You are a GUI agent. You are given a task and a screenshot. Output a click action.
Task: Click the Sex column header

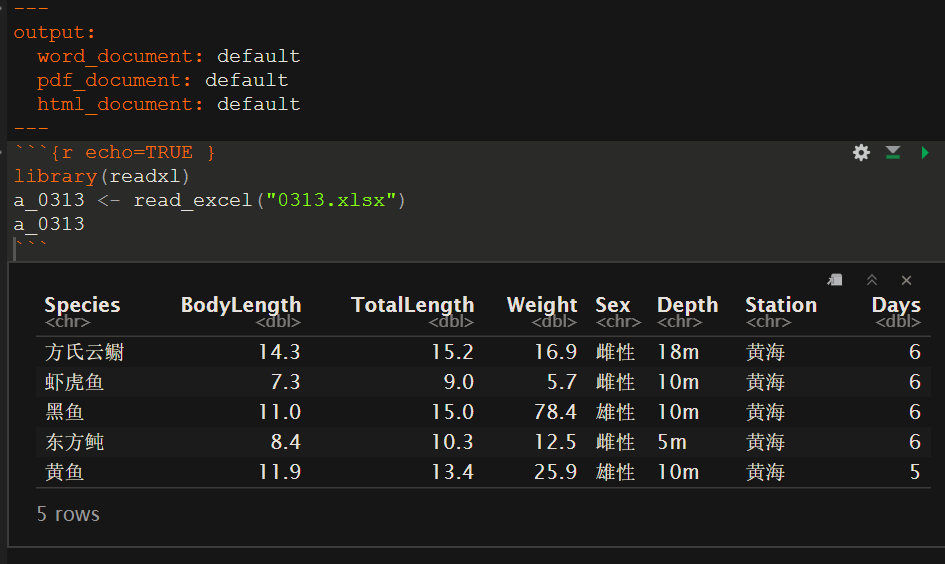(613, 305)
